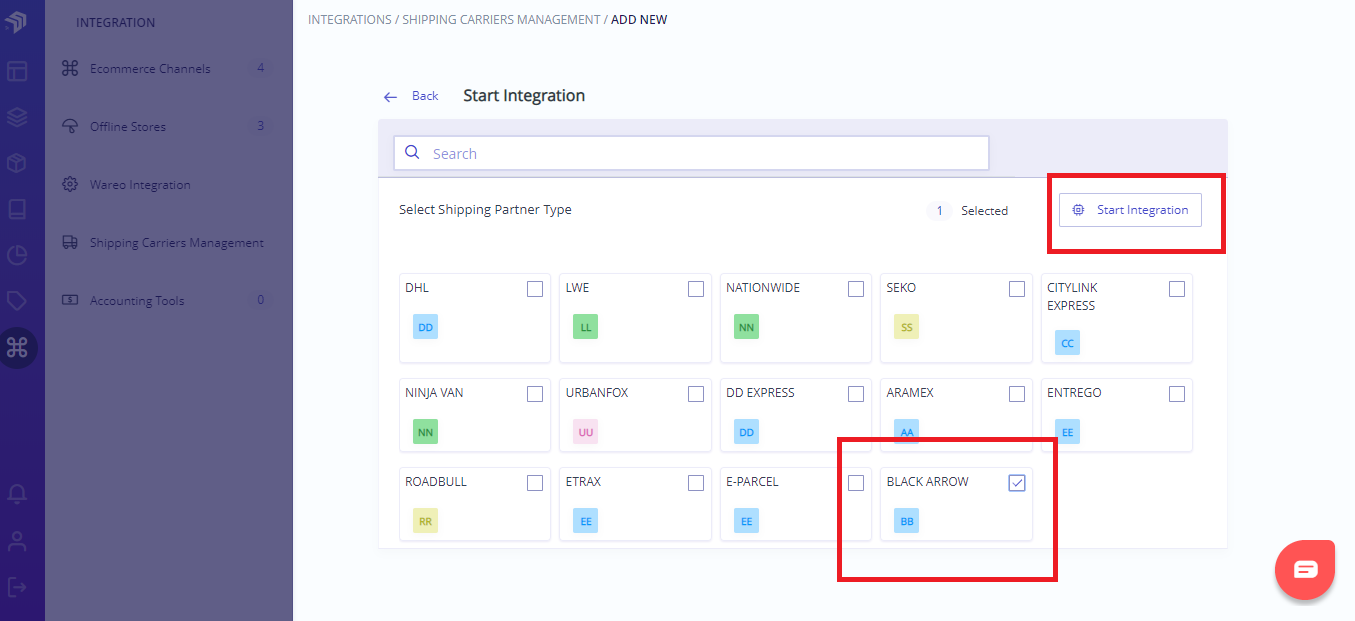Click the search magnifier icon

coord(412,153)
